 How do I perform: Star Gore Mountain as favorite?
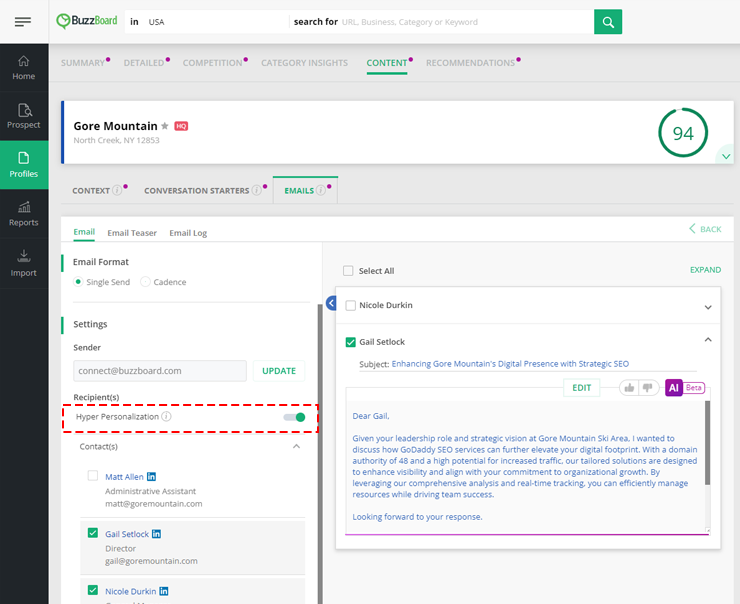[165, 126]
